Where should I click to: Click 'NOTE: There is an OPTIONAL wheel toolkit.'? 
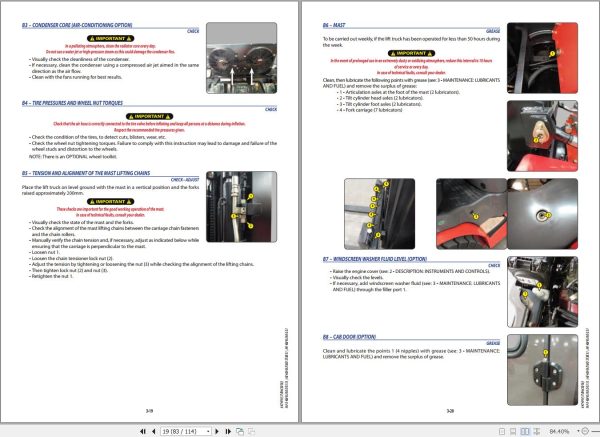click(x=73, y=157)
